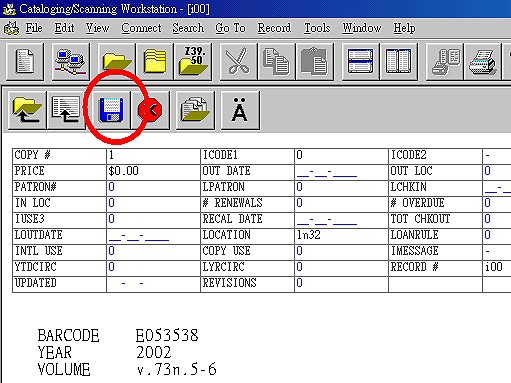The width and height of the screenshot is (511, 383).
Task: Click the Paste clipboard icon
Action: 315,61
